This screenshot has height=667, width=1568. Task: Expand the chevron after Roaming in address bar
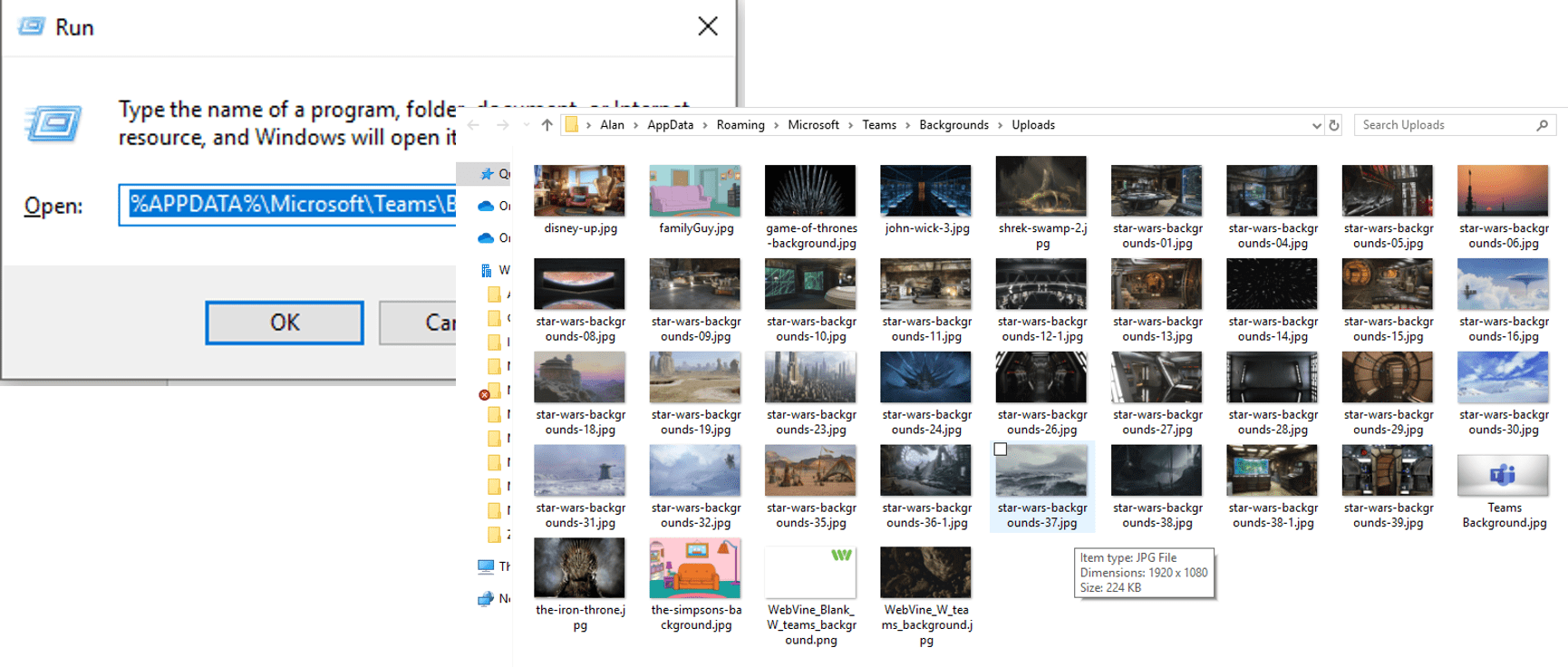(776, 125)
